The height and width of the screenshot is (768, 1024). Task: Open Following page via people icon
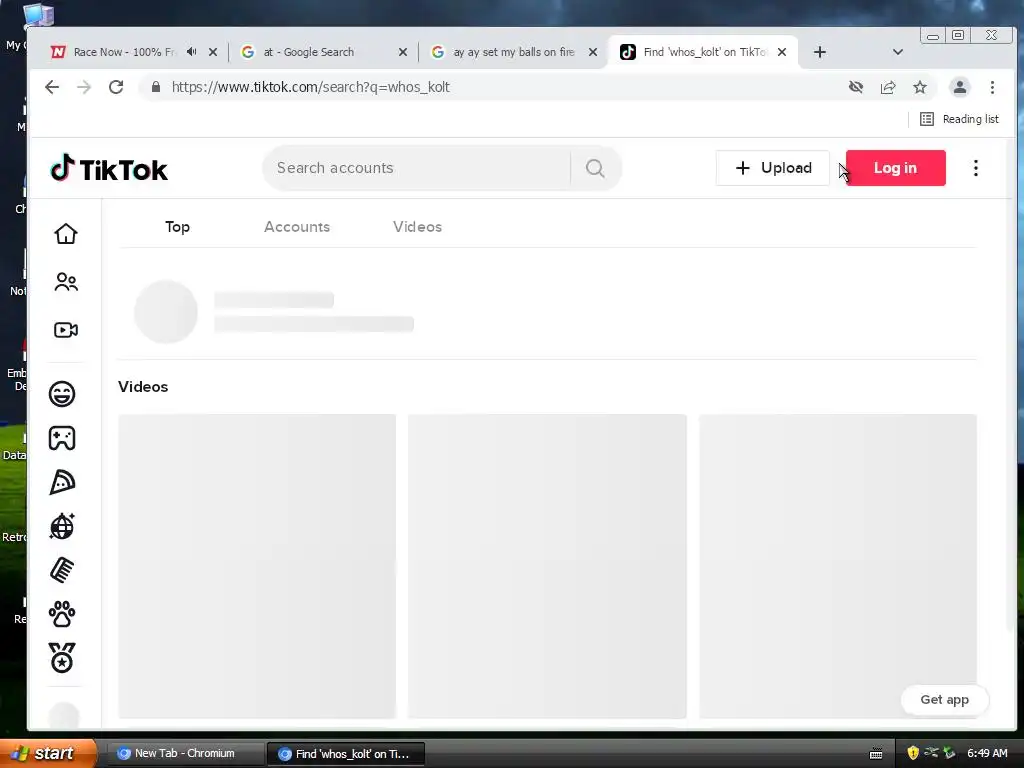click(x=65, y=281)
